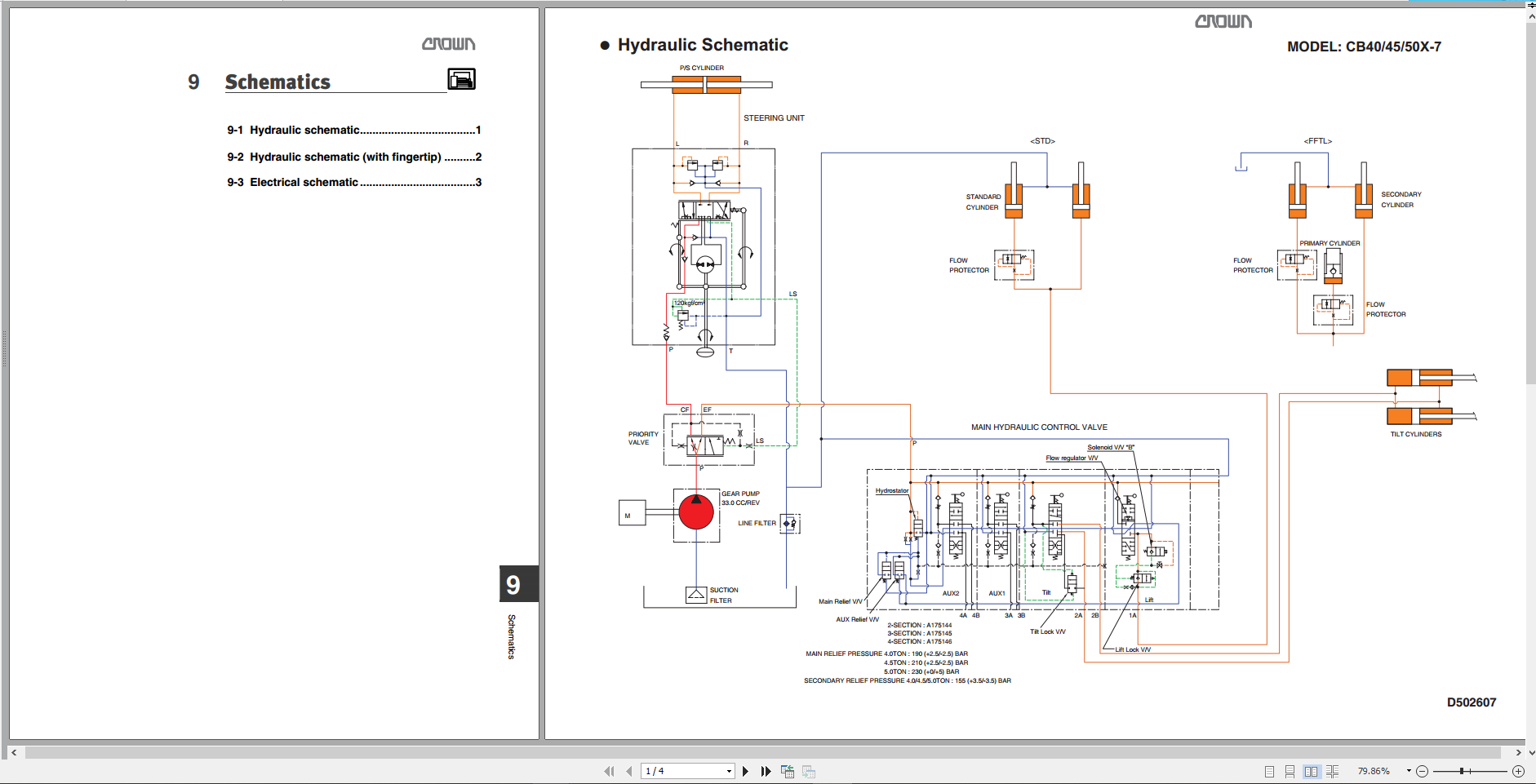Jump to the last page

[766, 771]
